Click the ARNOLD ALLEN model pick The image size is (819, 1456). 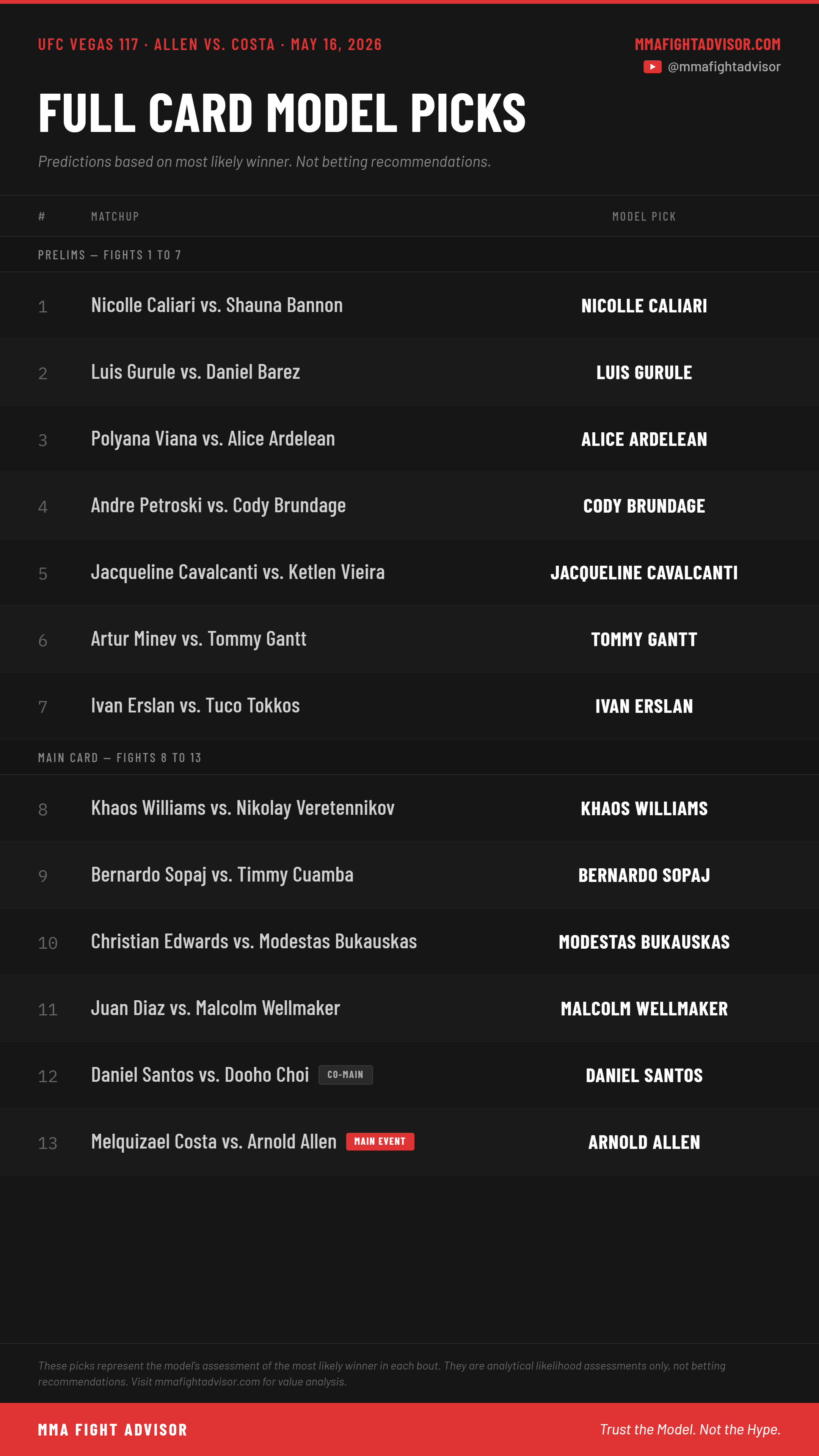pos(644,1142)
